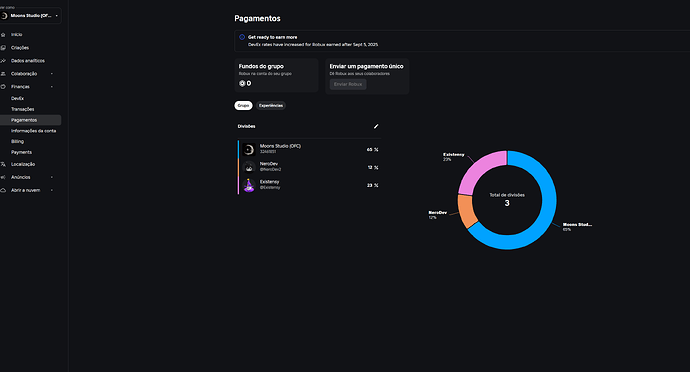The width and height of the screenshot is (690, 372).
Task: Open Criações via its sidebar icon
Action: click(x=3, y=48)
